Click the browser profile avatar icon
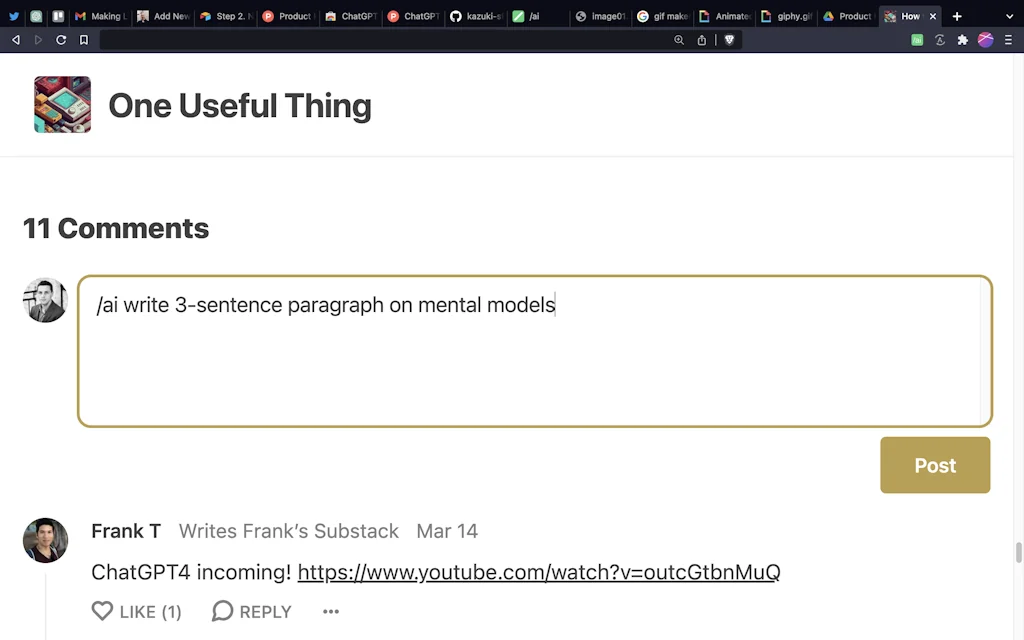 pyautogui.click(x=985, y=39)
